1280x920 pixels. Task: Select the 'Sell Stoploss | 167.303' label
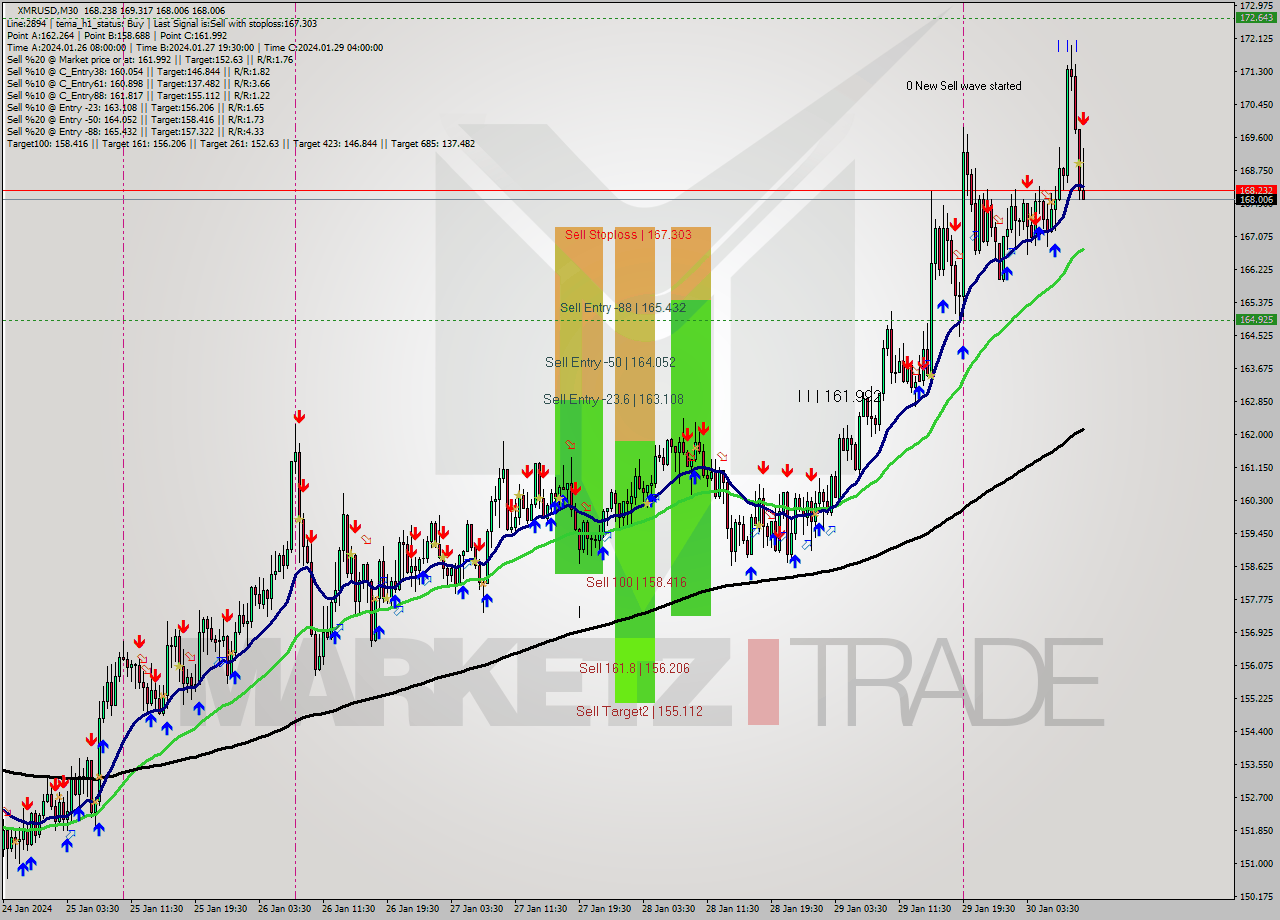[628, 235]
